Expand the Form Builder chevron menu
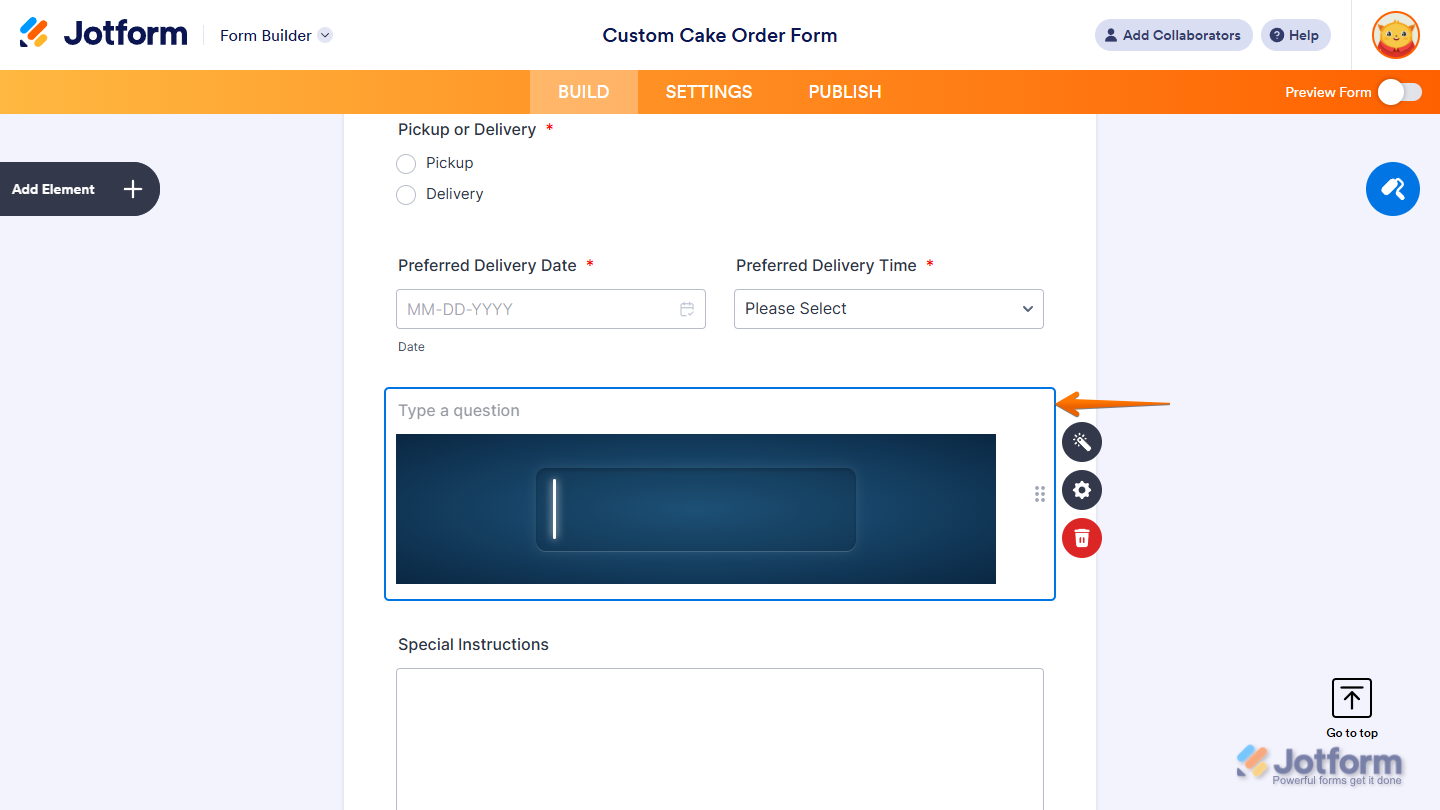The height and width of the screenshot is (810, 1440). click(324, 35)
